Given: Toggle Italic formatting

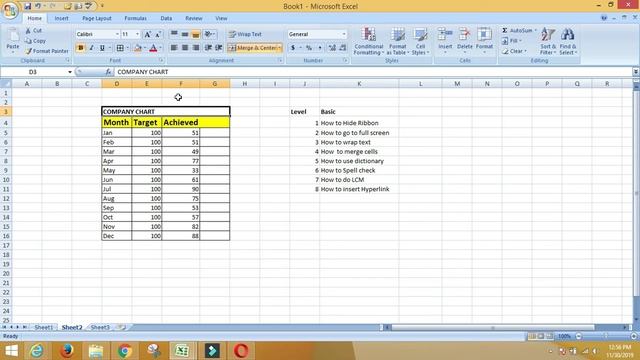Looking at the screenshot, I should tap(91, 48).
